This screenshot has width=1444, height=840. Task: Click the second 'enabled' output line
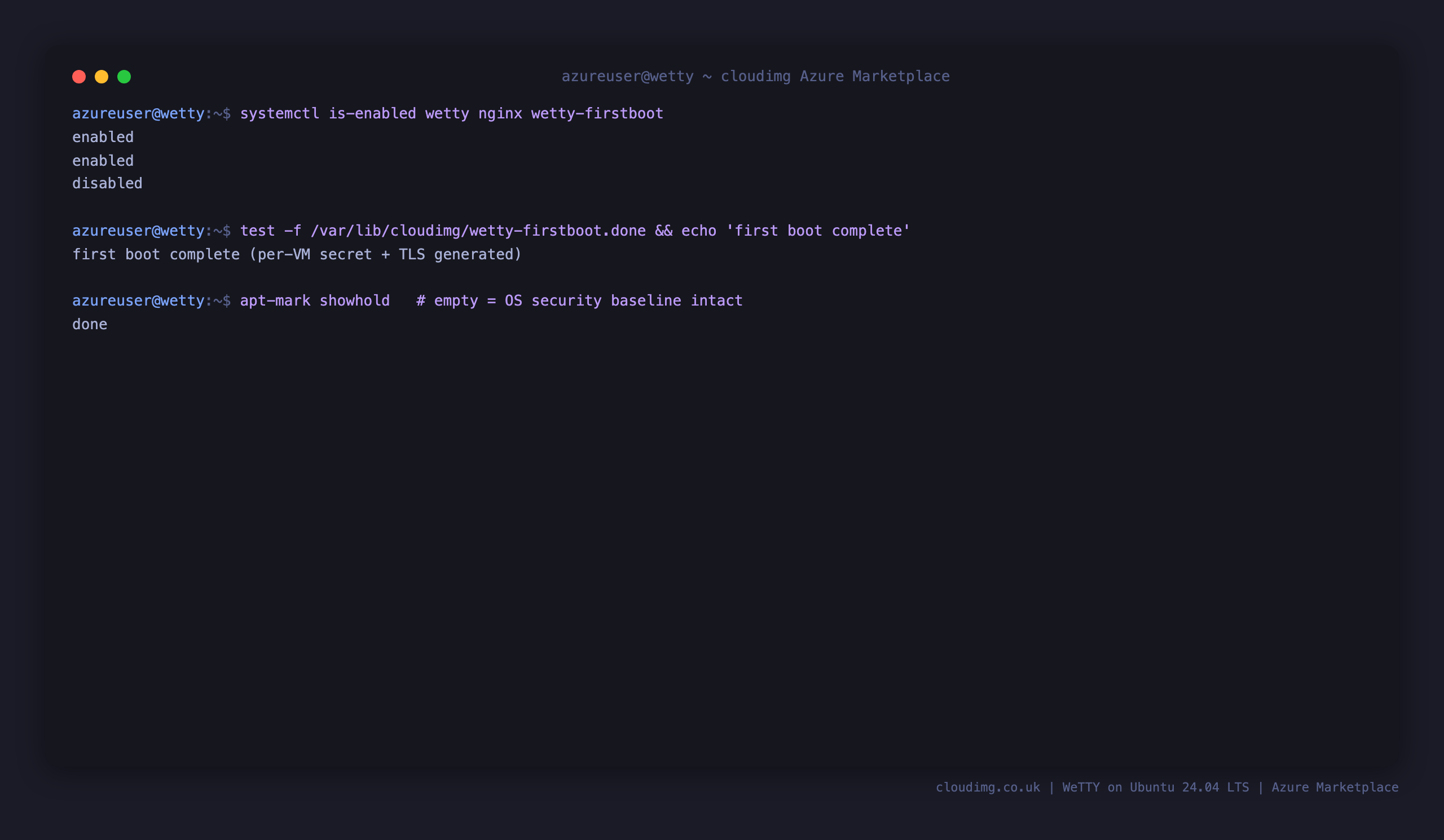[x=103, y=160]
